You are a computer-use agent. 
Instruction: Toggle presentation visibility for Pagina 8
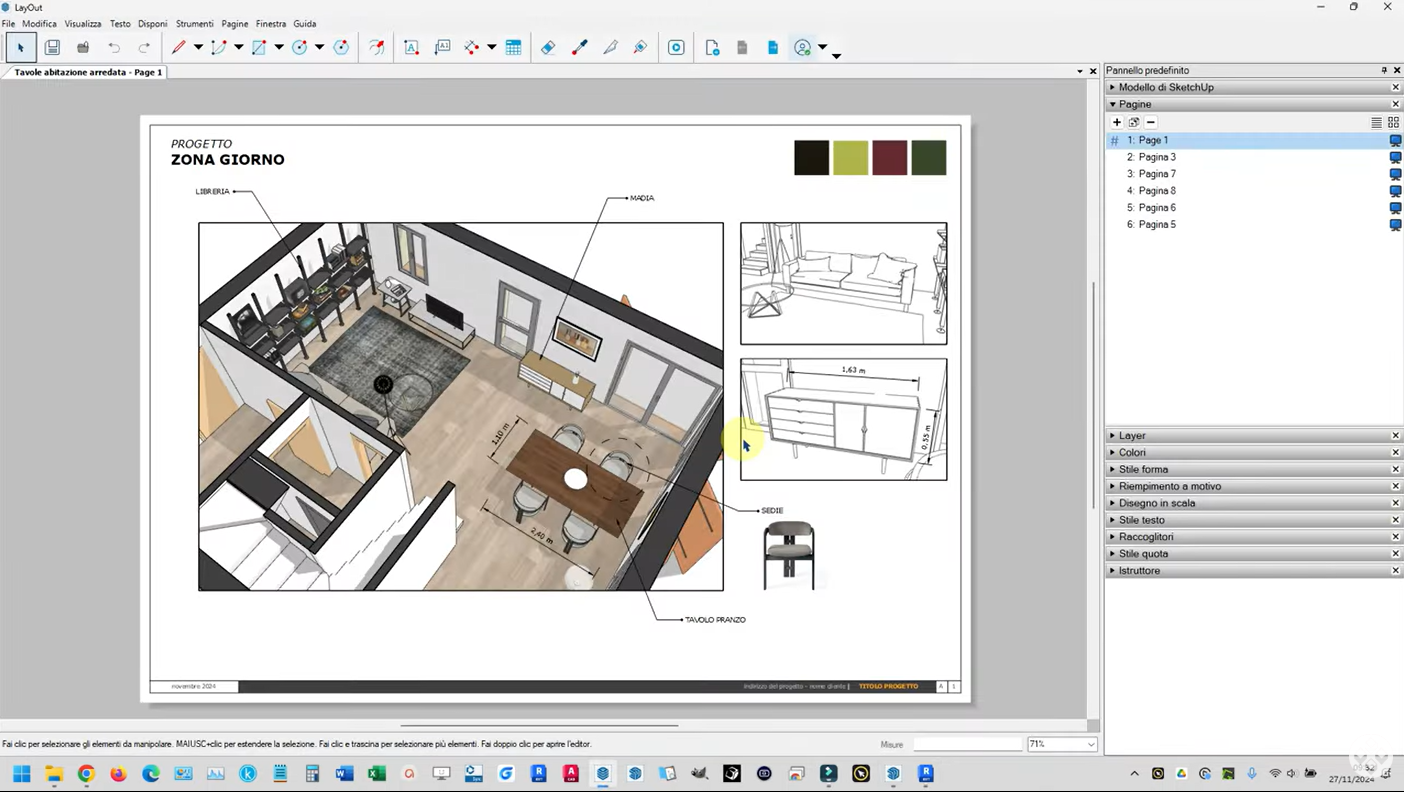tap(1395, 191)
